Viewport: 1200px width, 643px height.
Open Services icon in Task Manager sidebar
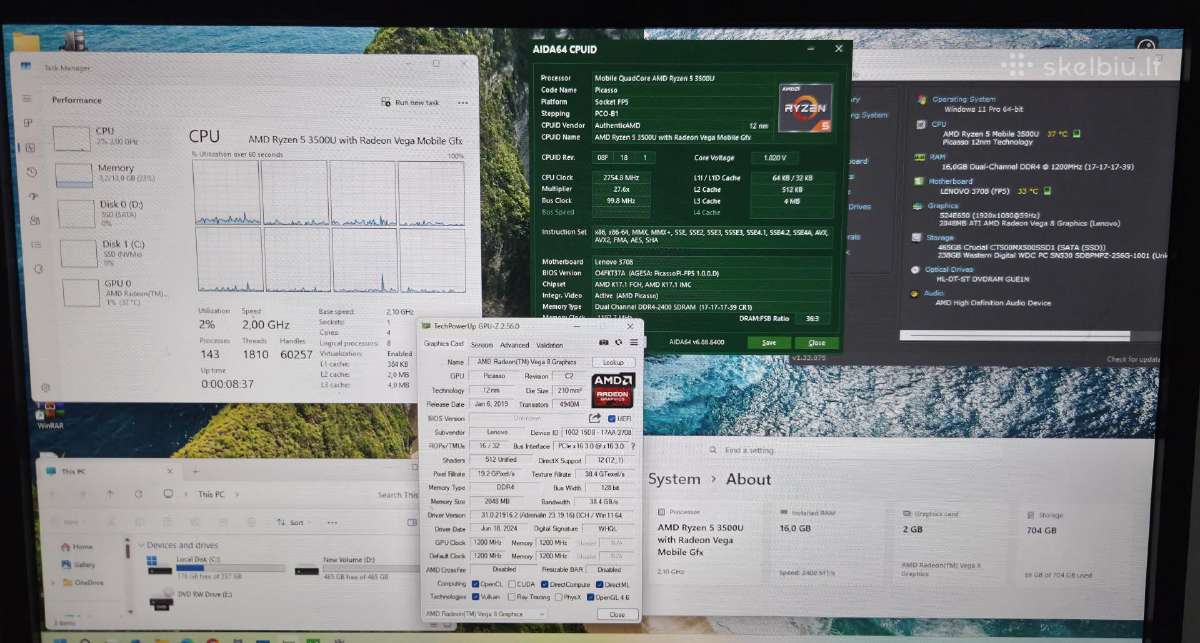[x=36, y=269]
